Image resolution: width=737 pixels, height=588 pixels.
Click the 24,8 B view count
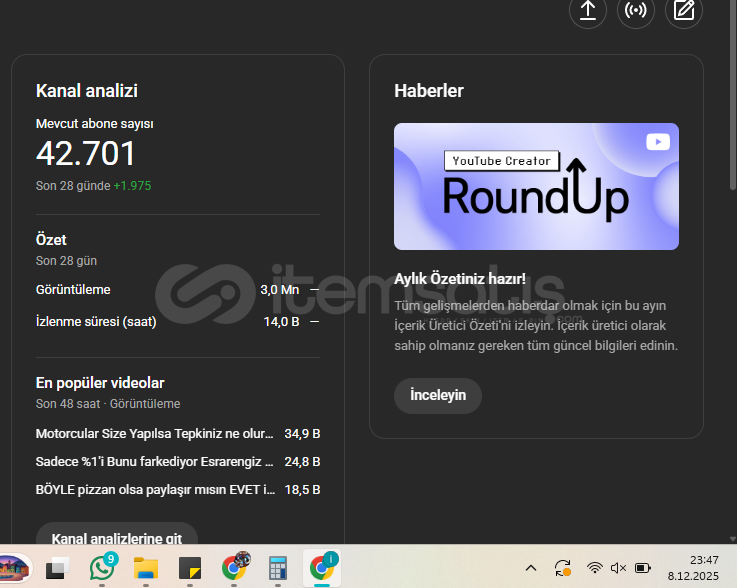coord(302,462)
